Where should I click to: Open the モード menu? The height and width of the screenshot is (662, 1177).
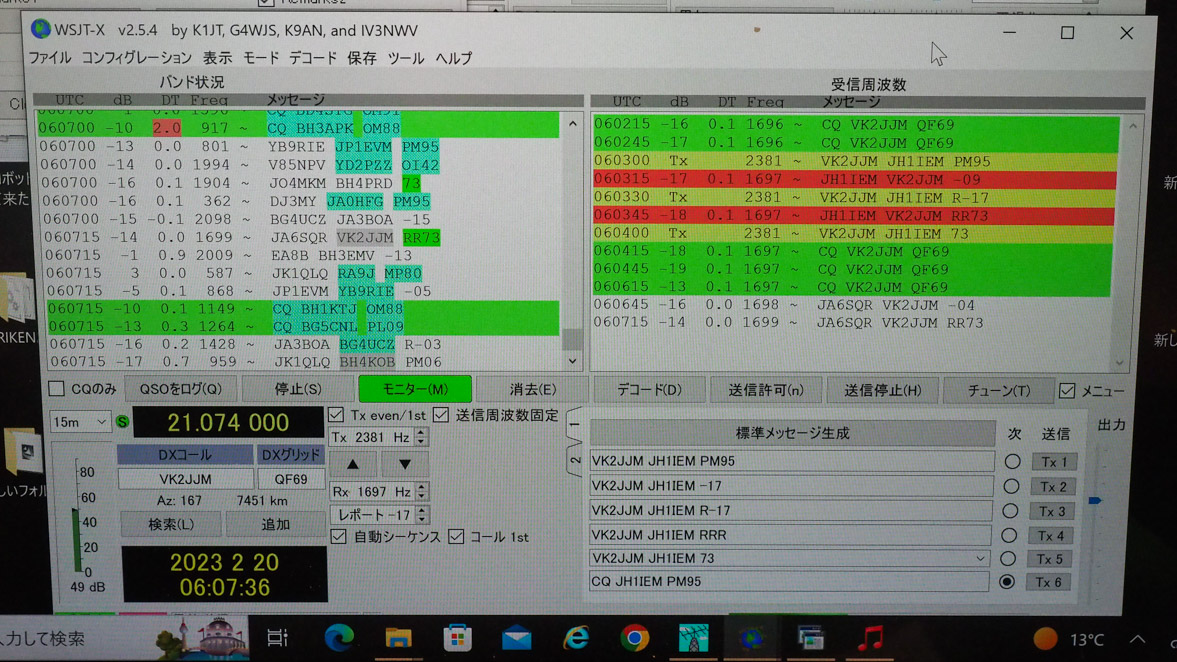(261, 58)
